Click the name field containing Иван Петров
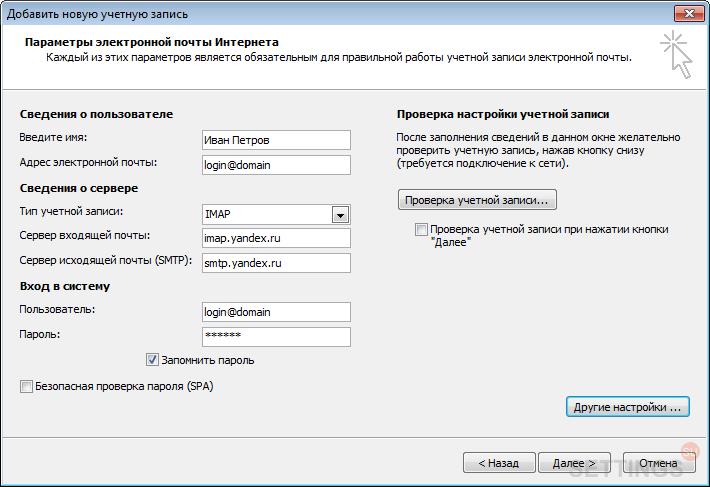 [x=276, y=140]
